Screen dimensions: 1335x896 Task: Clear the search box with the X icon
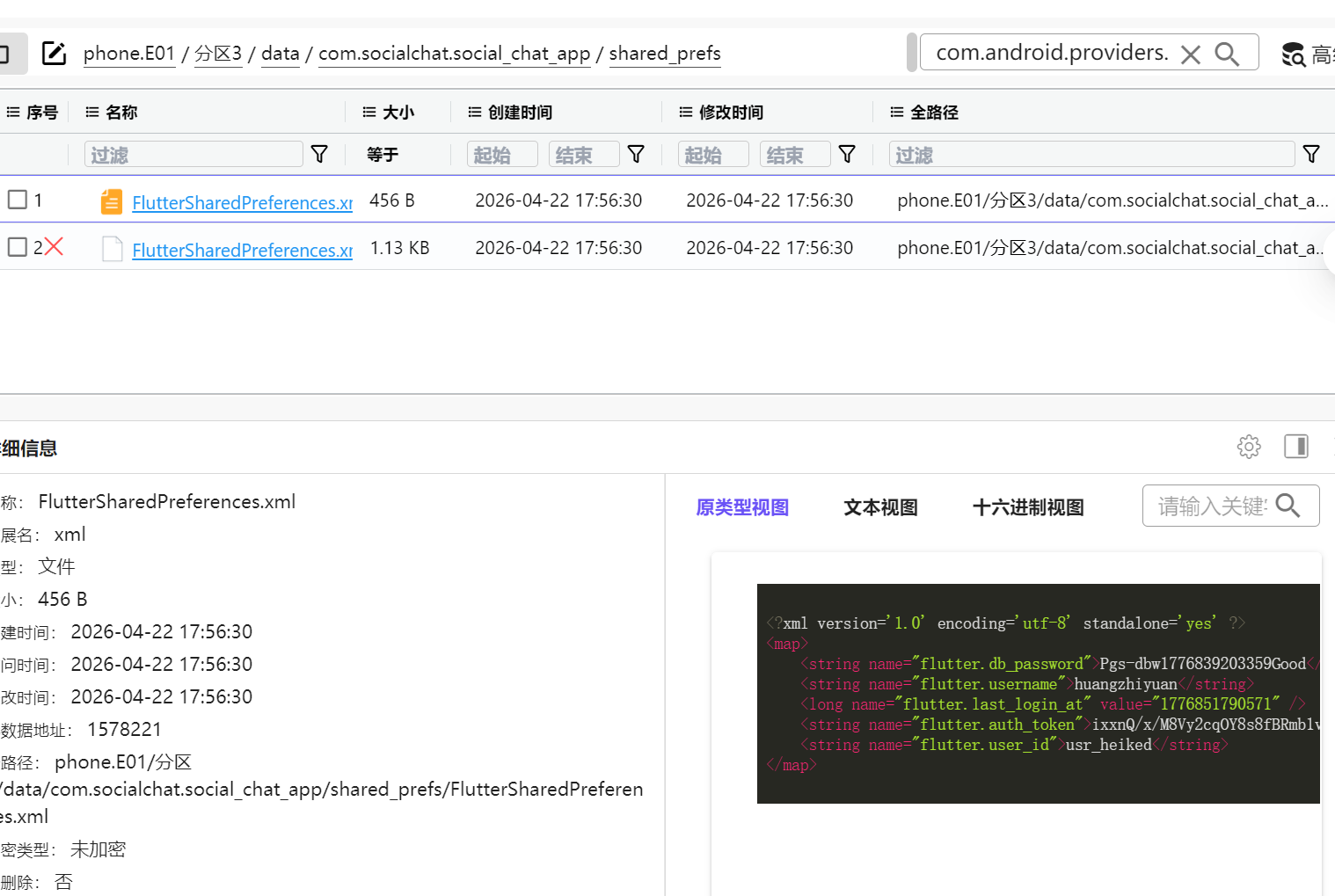(x=1191, y=55)
